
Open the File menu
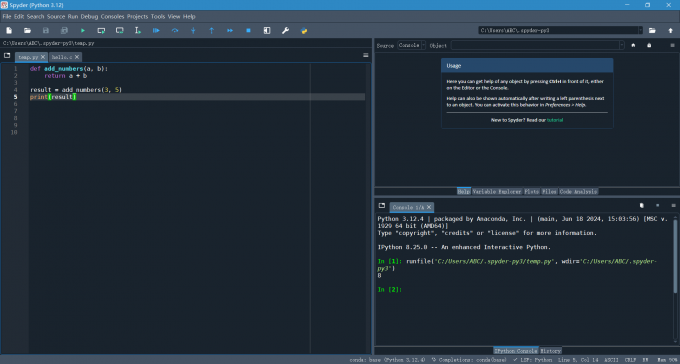7,16
